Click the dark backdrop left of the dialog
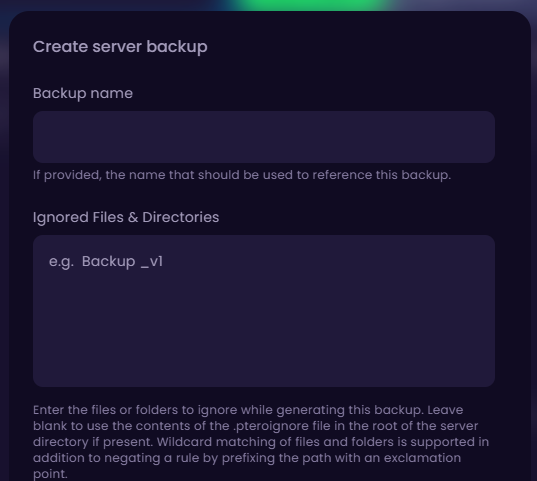Viewport: 537px width, 481px height. [x=4, y=240]
